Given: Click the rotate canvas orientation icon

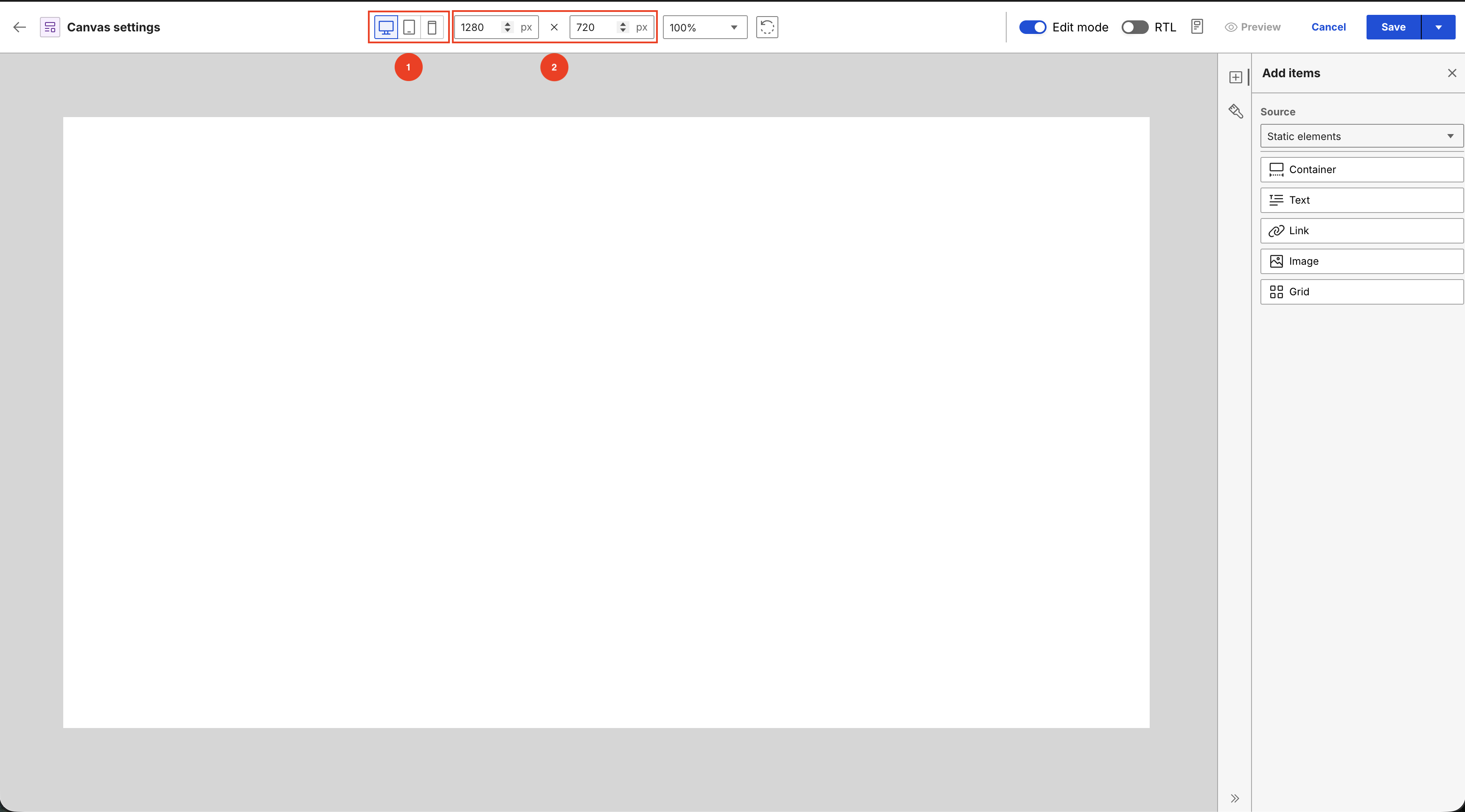Looking at the screenshot, I should pyautogui.click(x=767, y=27).
